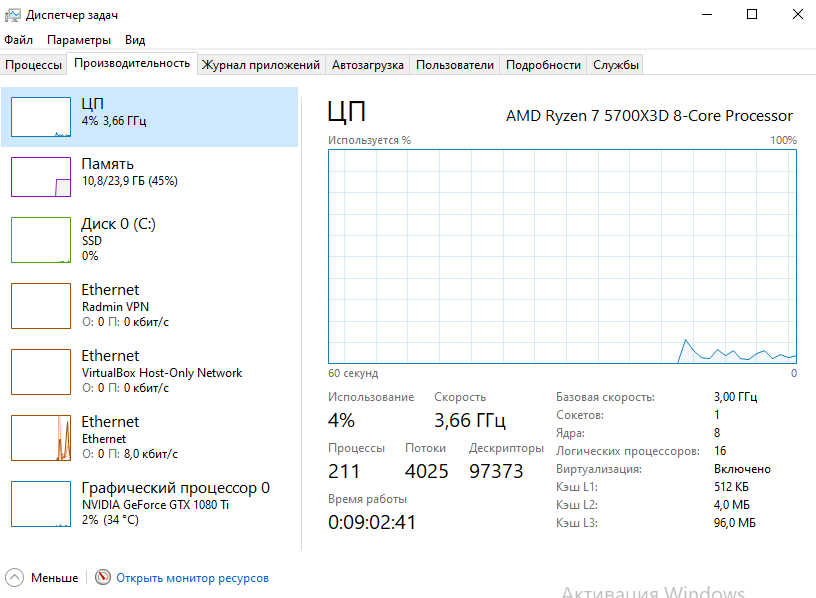The height and width of the screenshot is (598, 816).
Task: Click the processes count '211'
Action: coord(344,471)
